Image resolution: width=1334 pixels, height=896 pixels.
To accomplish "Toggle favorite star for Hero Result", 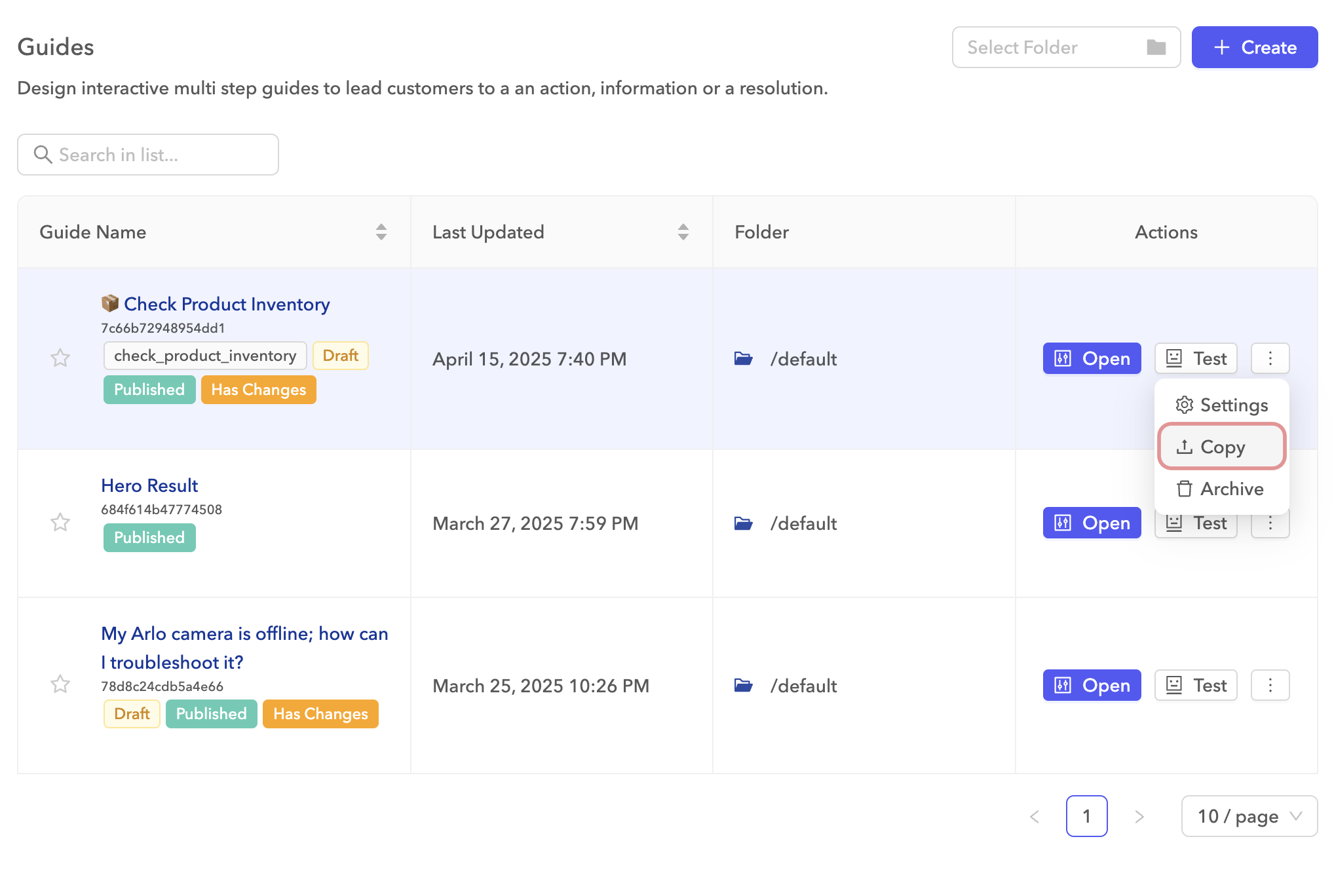I will (x=60, y=523).
